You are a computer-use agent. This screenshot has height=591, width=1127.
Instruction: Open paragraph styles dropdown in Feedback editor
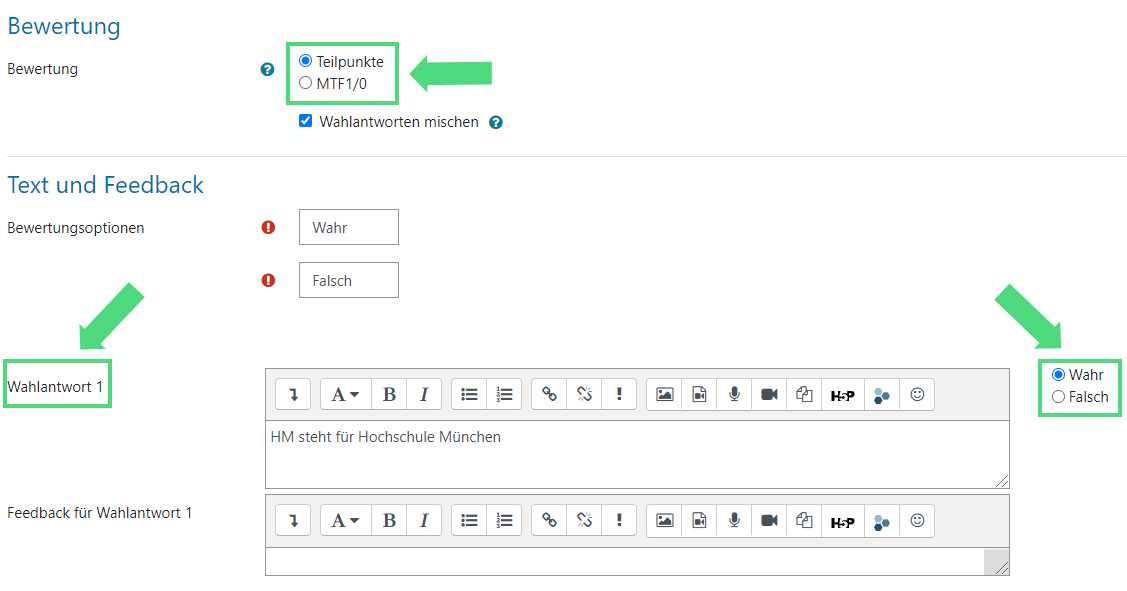[345, 521]
